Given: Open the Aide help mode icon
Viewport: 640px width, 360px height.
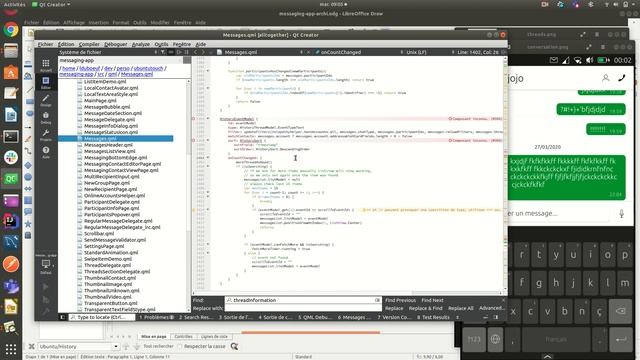Looking at the screenshot, I should point(46,152).
